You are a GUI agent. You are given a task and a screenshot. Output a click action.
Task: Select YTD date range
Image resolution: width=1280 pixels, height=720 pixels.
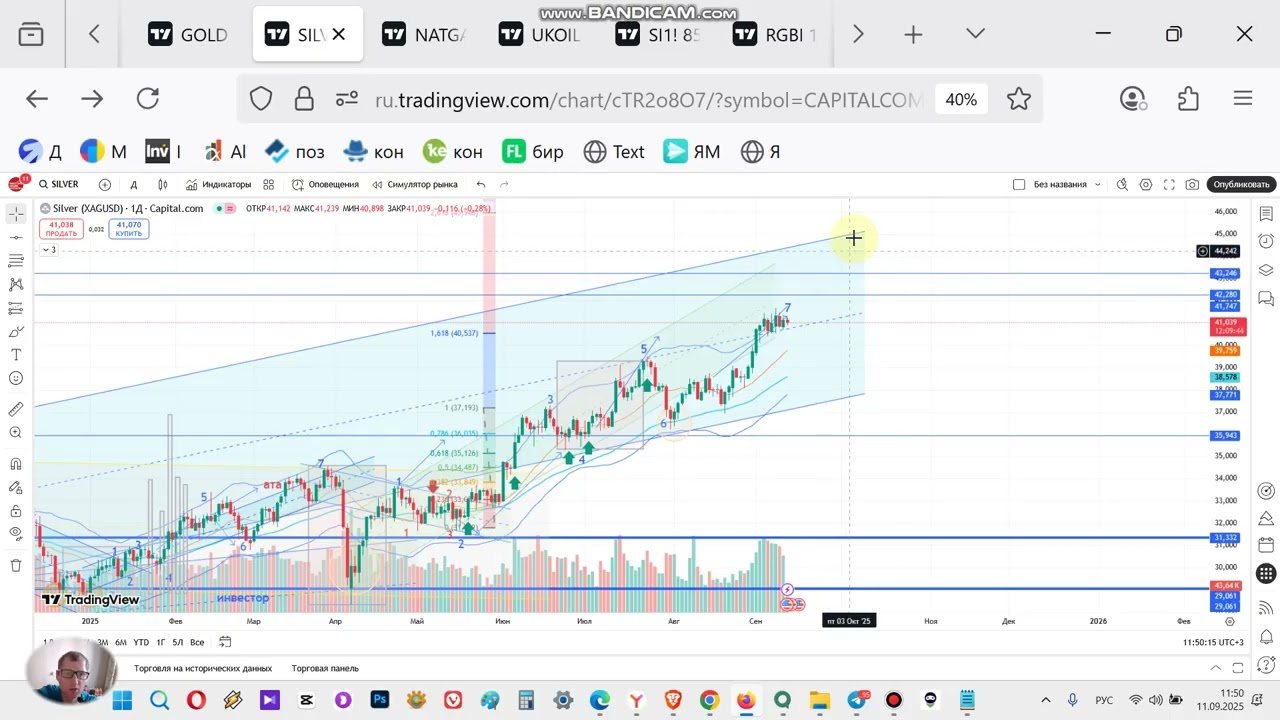click(x=141, y=642)
